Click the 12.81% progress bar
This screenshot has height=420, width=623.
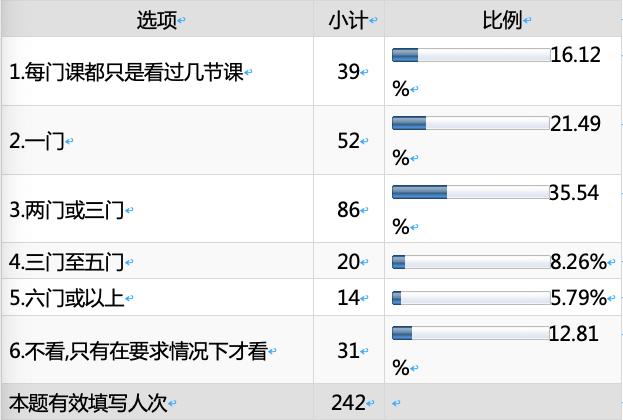(471, 332)
